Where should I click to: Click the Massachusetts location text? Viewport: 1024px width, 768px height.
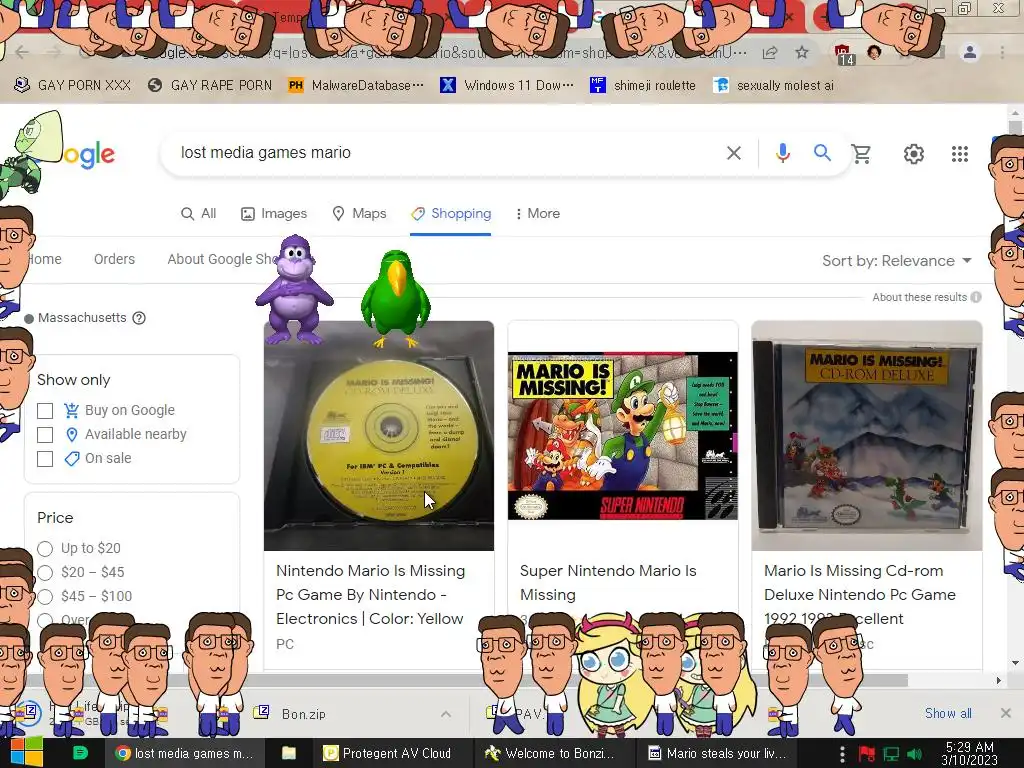tap(82, 318)
